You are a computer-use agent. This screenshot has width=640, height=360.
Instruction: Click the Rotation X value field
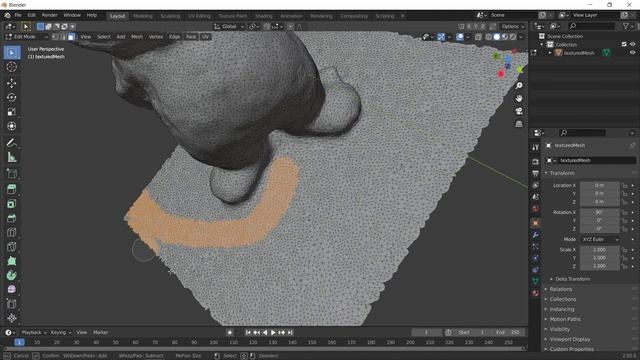coord(600,213)
